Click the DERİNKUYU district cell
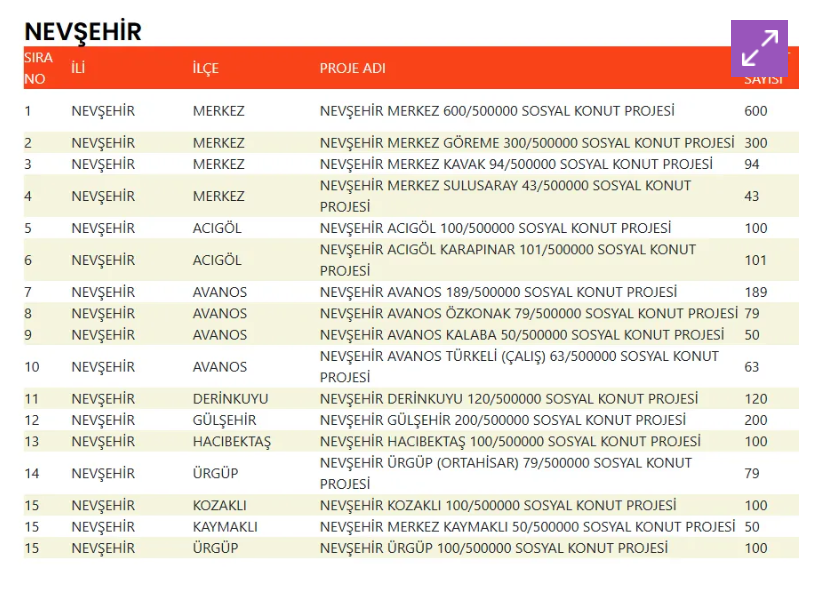This screenshot has width=820, height=595. (230, 399)
